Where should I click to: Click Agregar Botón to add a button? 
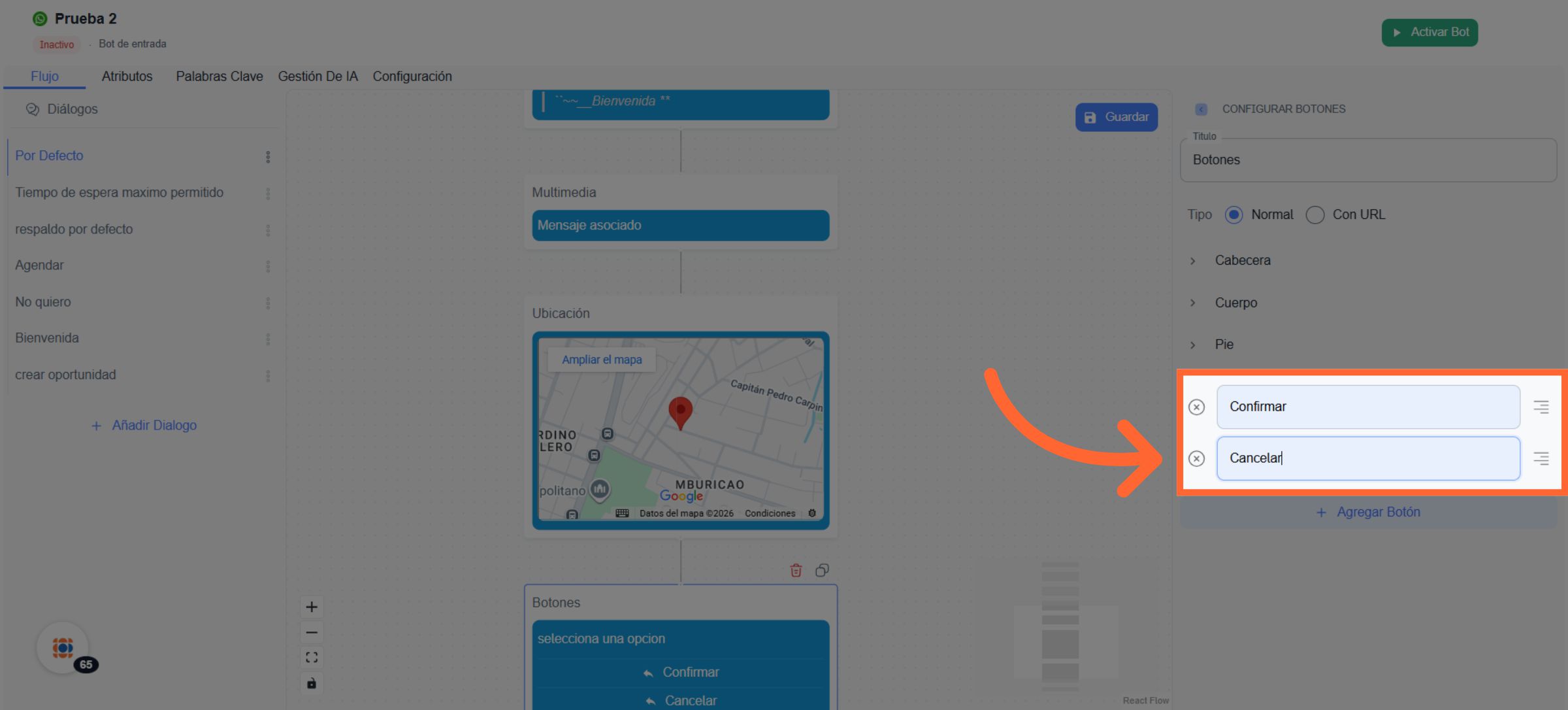coord(1368,512)
